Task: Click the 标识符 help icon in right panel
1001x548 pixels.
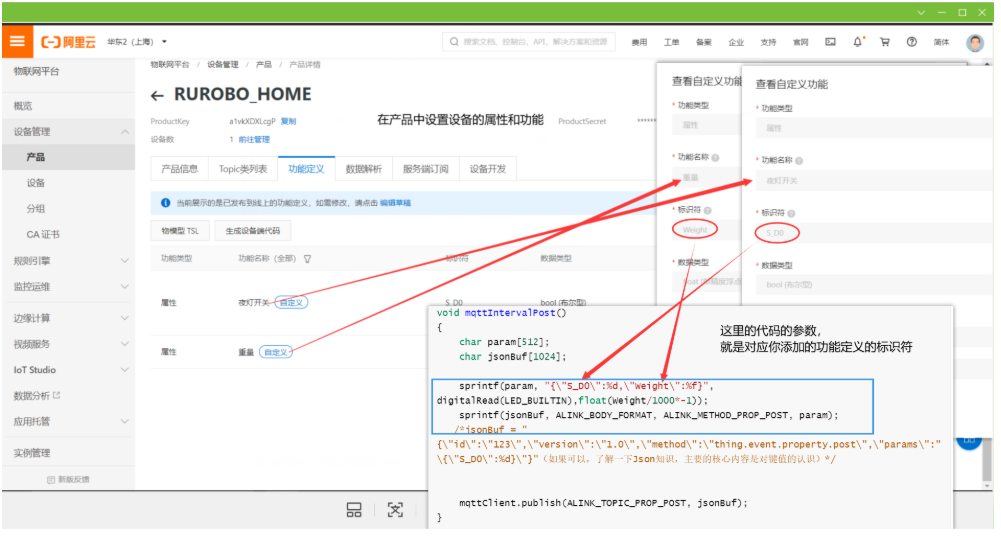Action: [791, 213]
